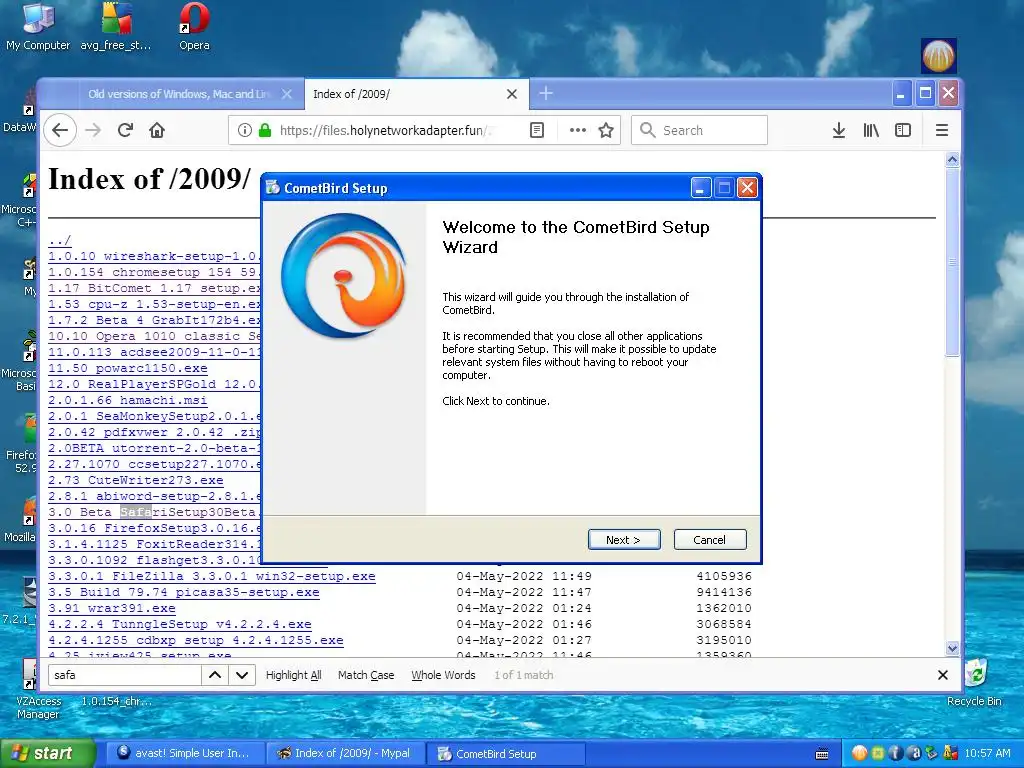
Task: Show site information icon in address bar
Action: point(244,130)
